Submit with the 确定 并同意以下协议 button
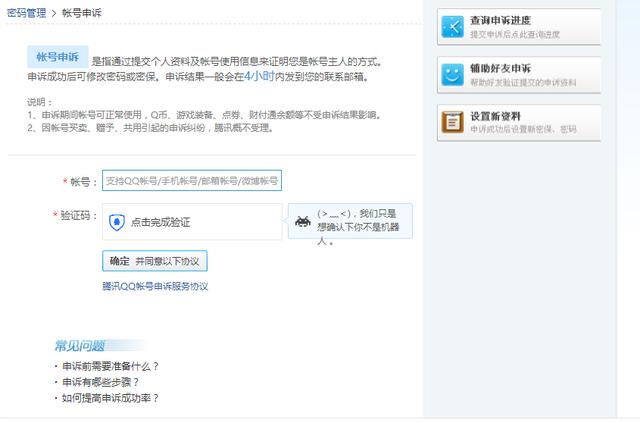The height and width of the screenshot is (423, 640). pyautogui.click(x=155, y=261)
